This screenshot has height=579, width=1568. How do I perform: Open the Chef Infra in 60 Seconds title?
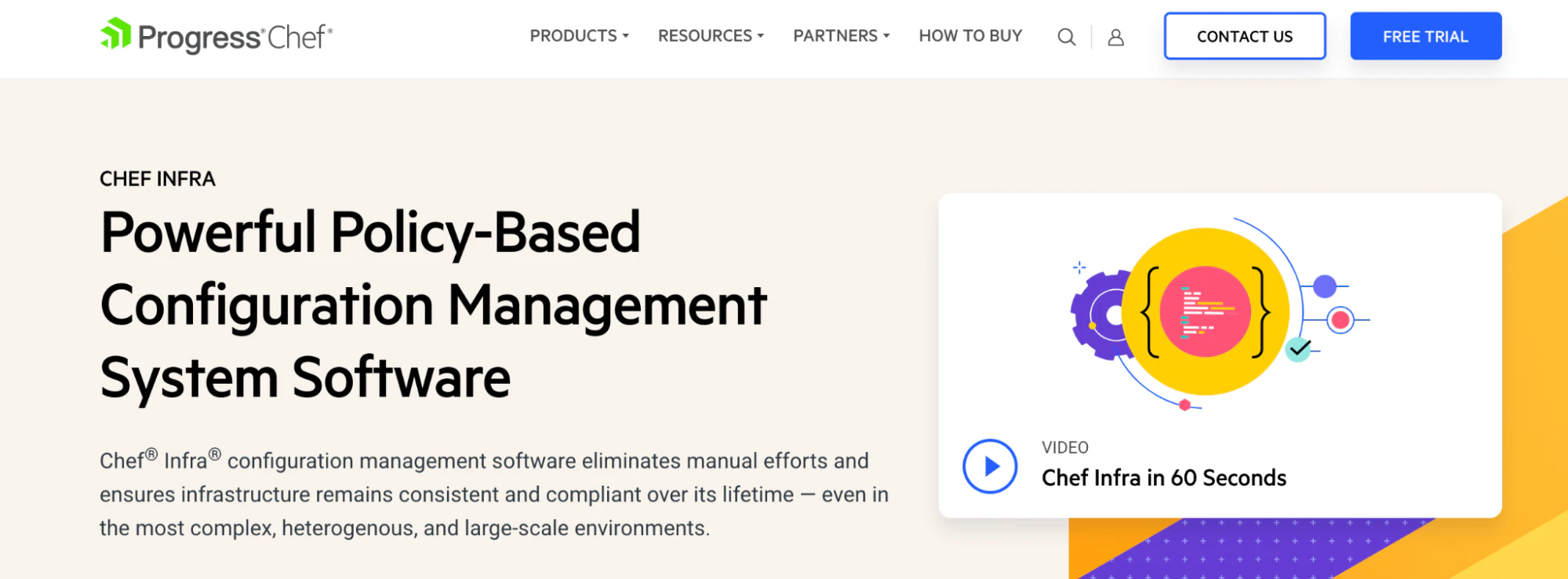(x=1164, y=478)
